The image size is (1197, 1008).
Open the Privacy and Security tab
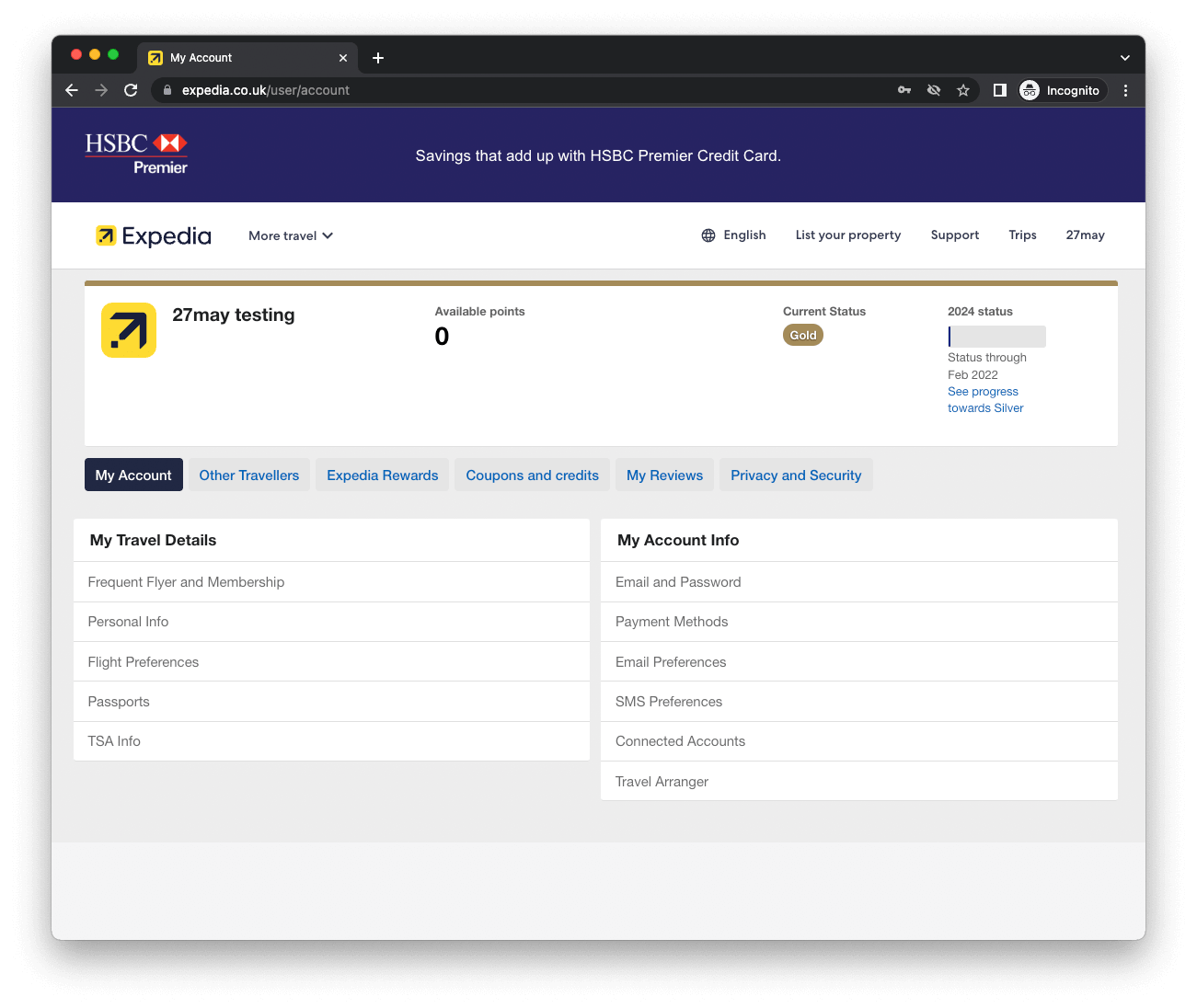tap(796, 475)
